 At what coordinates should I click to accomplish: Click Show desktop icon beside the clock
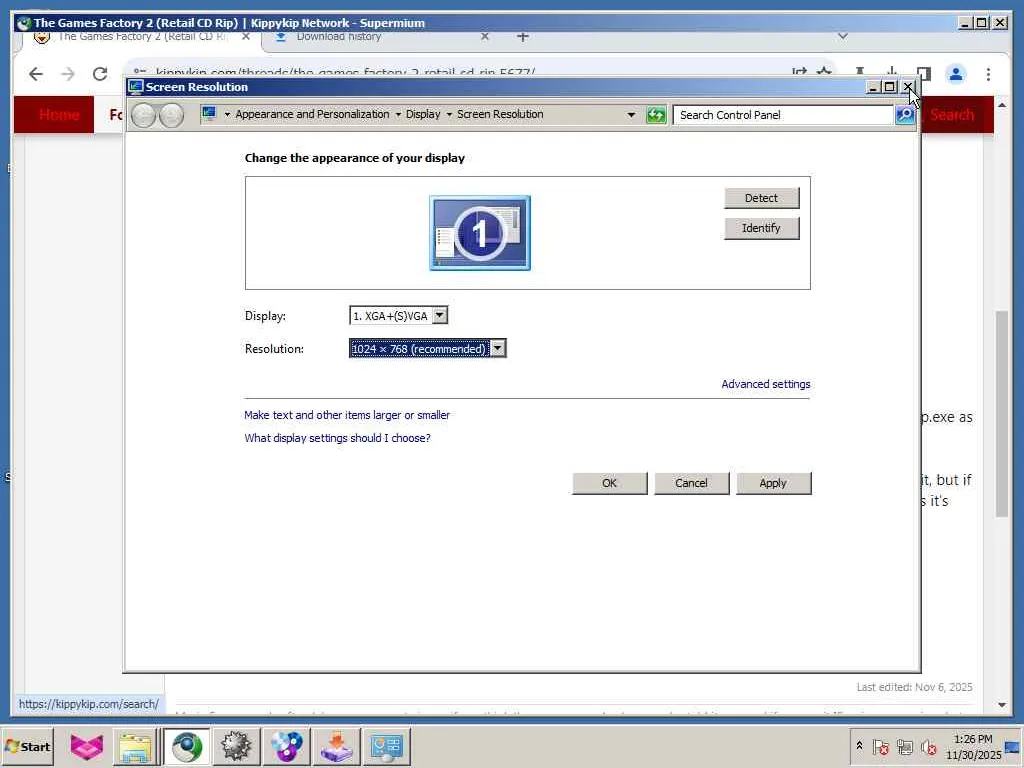tap(1014, 746)
